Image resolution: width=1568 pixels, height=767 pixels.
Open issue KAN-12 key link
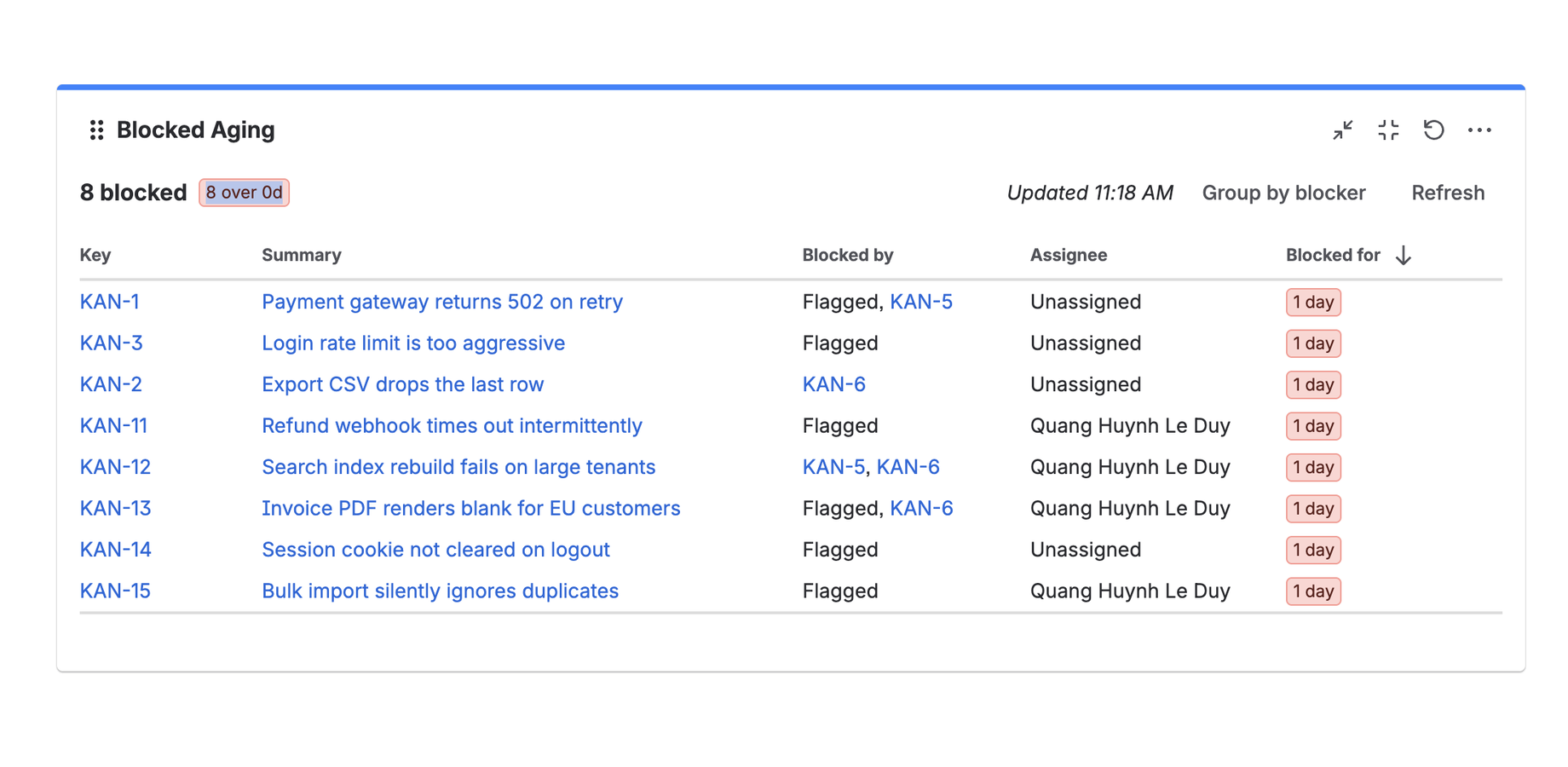coord(115,467)
